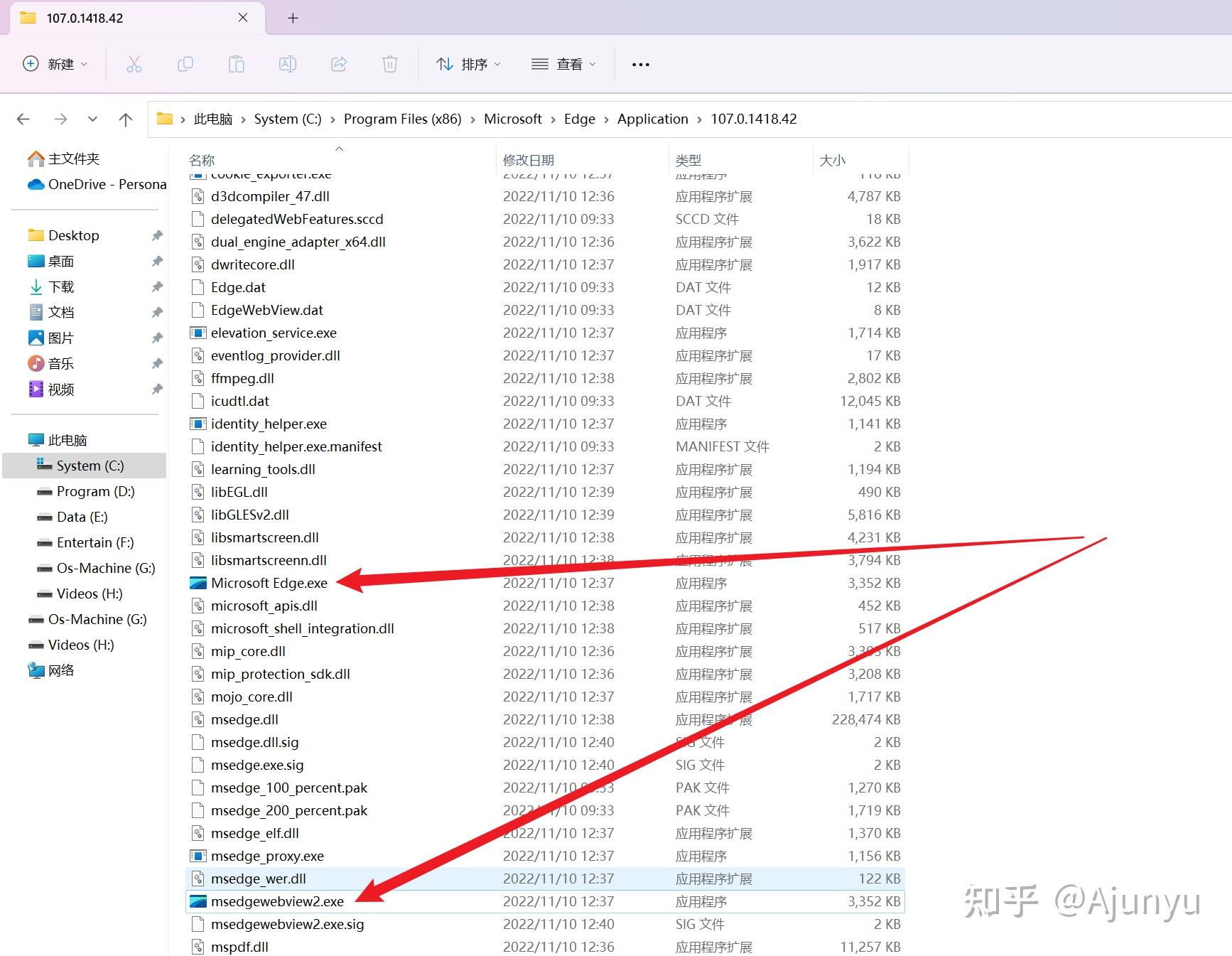This screenshot has height=956, width=1232.
Task: Select 网络 network in the sidebar
Action: (50, 670)
